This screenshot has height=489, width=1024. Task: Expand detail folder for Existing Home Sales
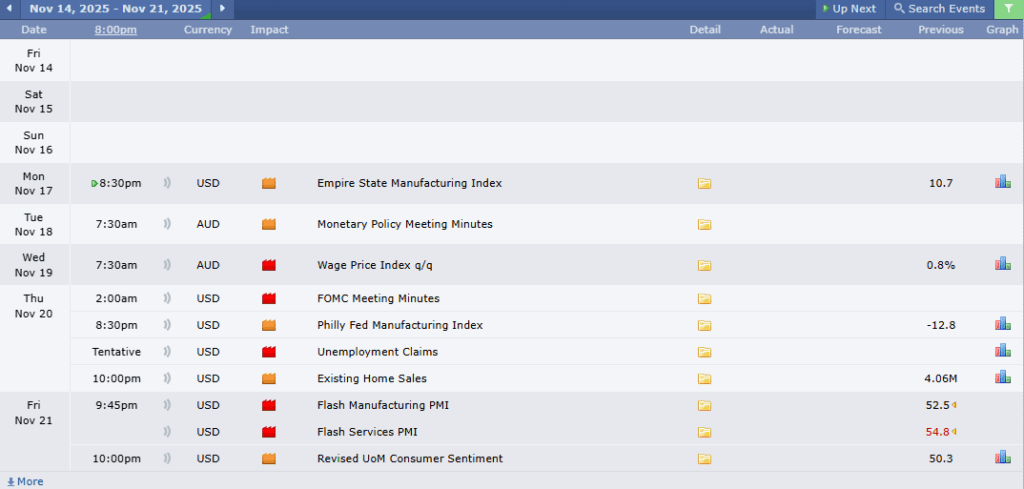[704, 379]
